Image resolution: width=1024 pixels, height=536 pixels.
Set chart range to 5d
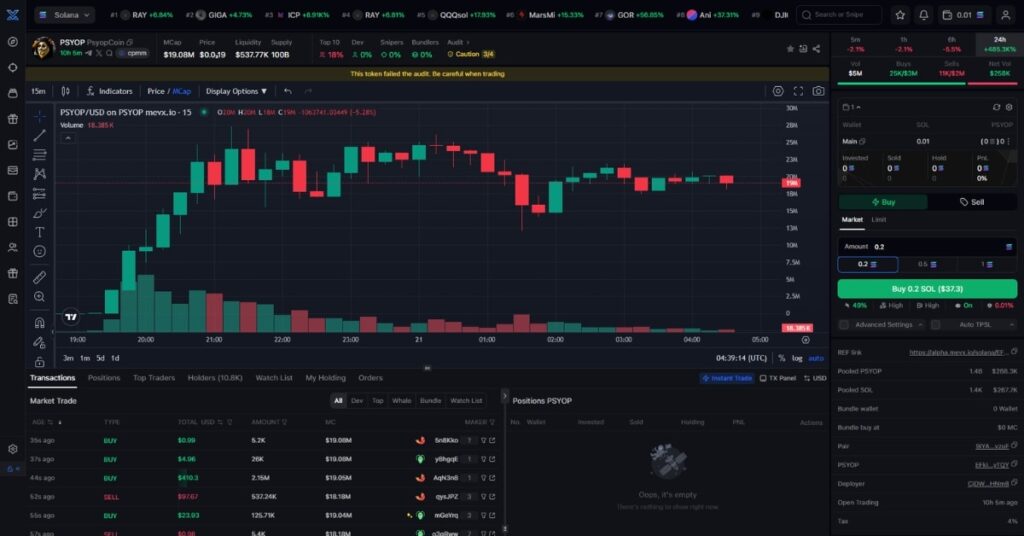100,358
